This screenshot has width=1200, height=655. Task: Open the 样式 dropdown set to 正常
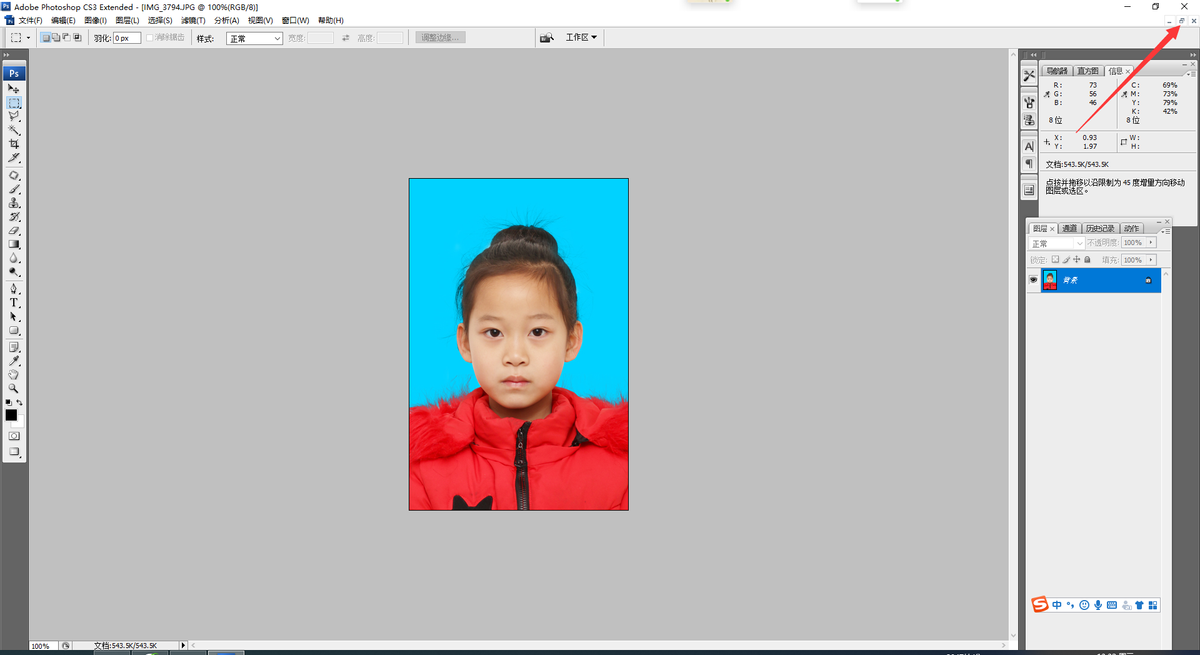(x=254, y=38)
